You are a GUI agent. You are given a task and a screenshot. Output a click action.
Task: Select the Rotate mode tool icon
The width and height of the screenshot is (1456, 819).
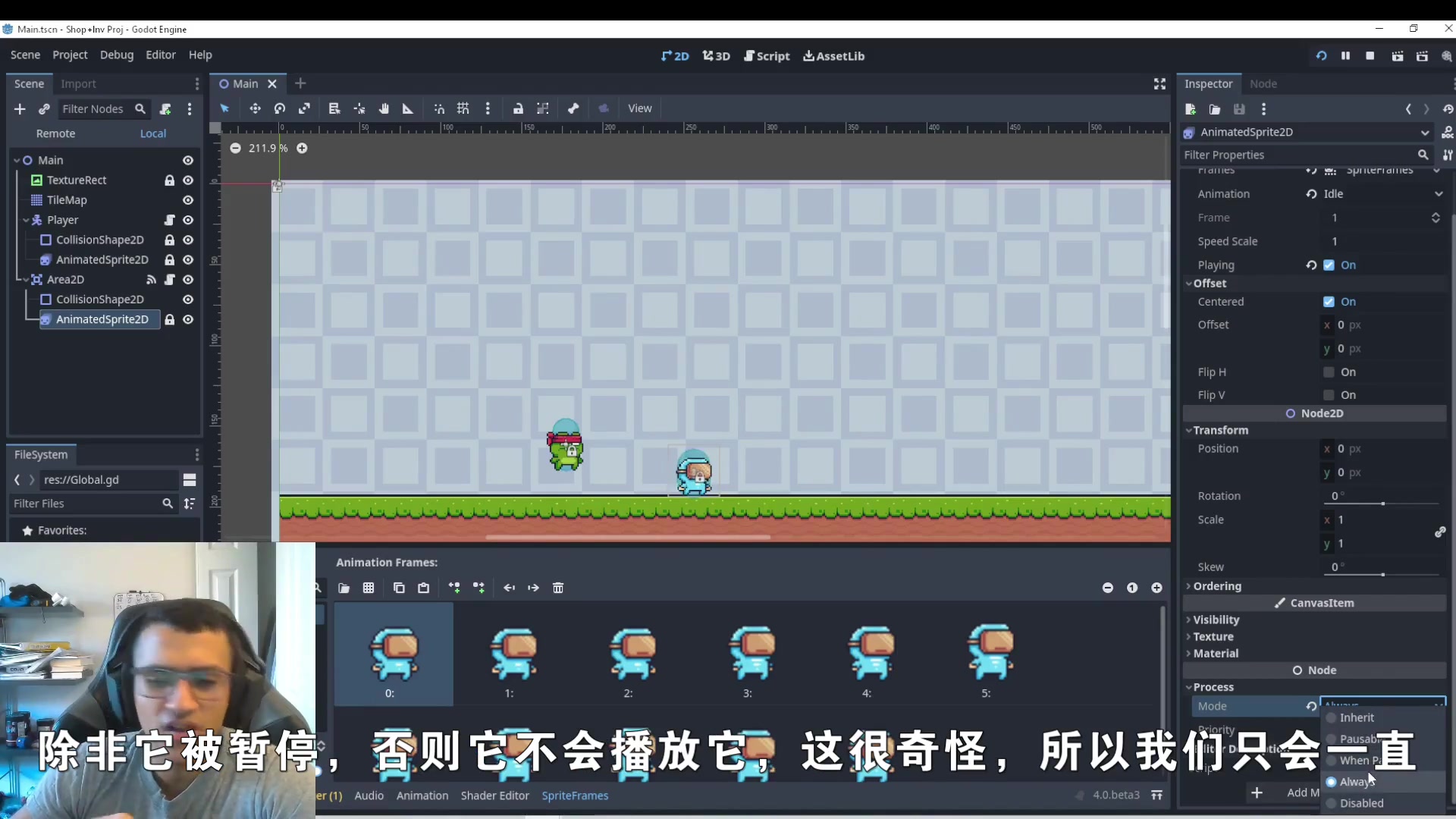pyautogui.click(x=280, y=108)
